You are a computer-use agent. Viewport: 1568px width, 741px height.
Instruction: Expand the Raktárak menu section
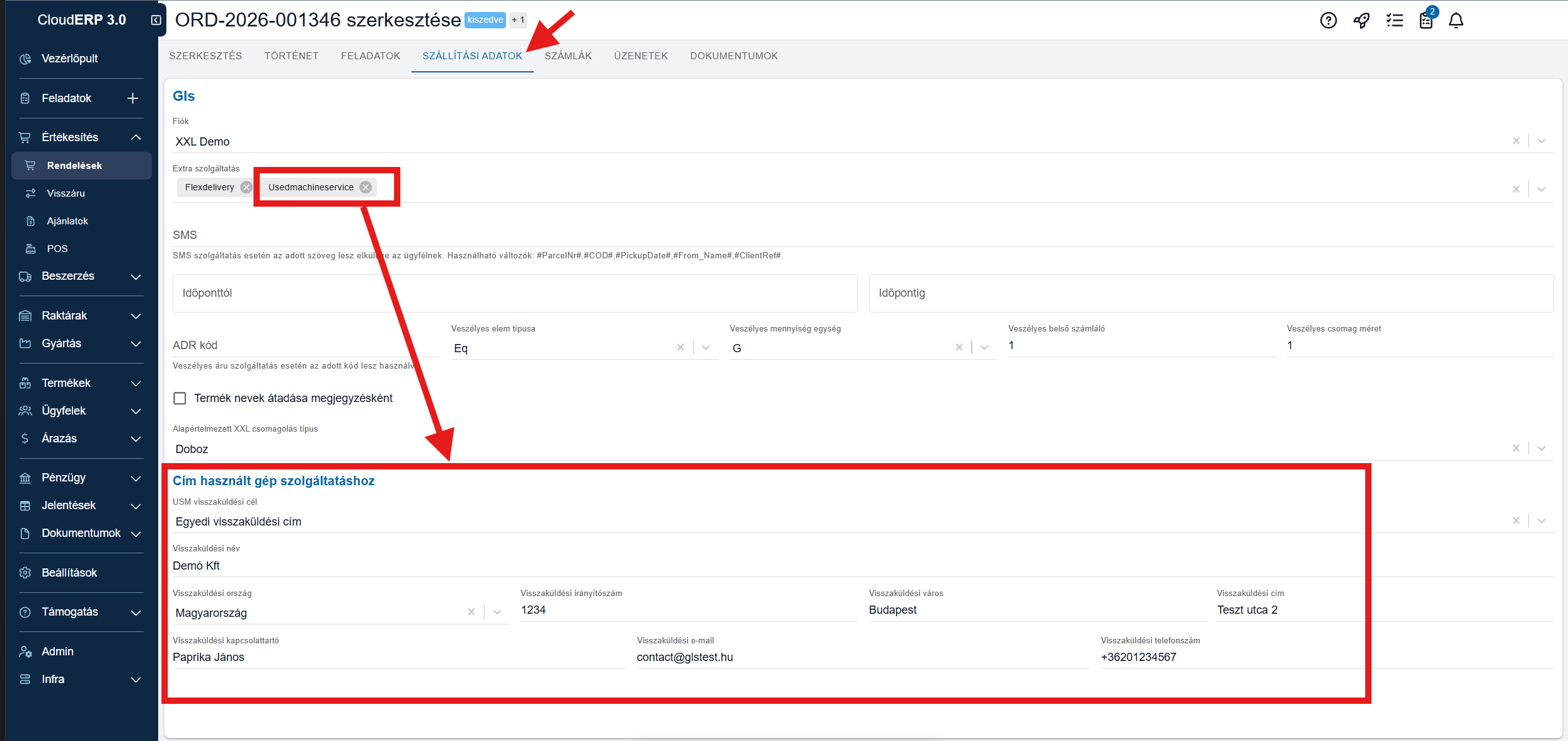(x=135, y=316)
